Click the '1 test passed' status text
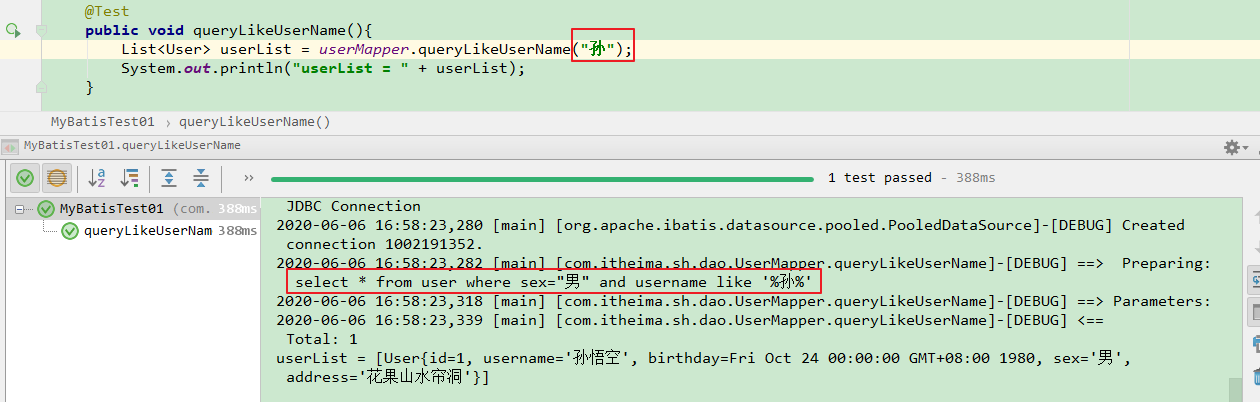The width and height of the screenshot is (1260, 402). 880,178
